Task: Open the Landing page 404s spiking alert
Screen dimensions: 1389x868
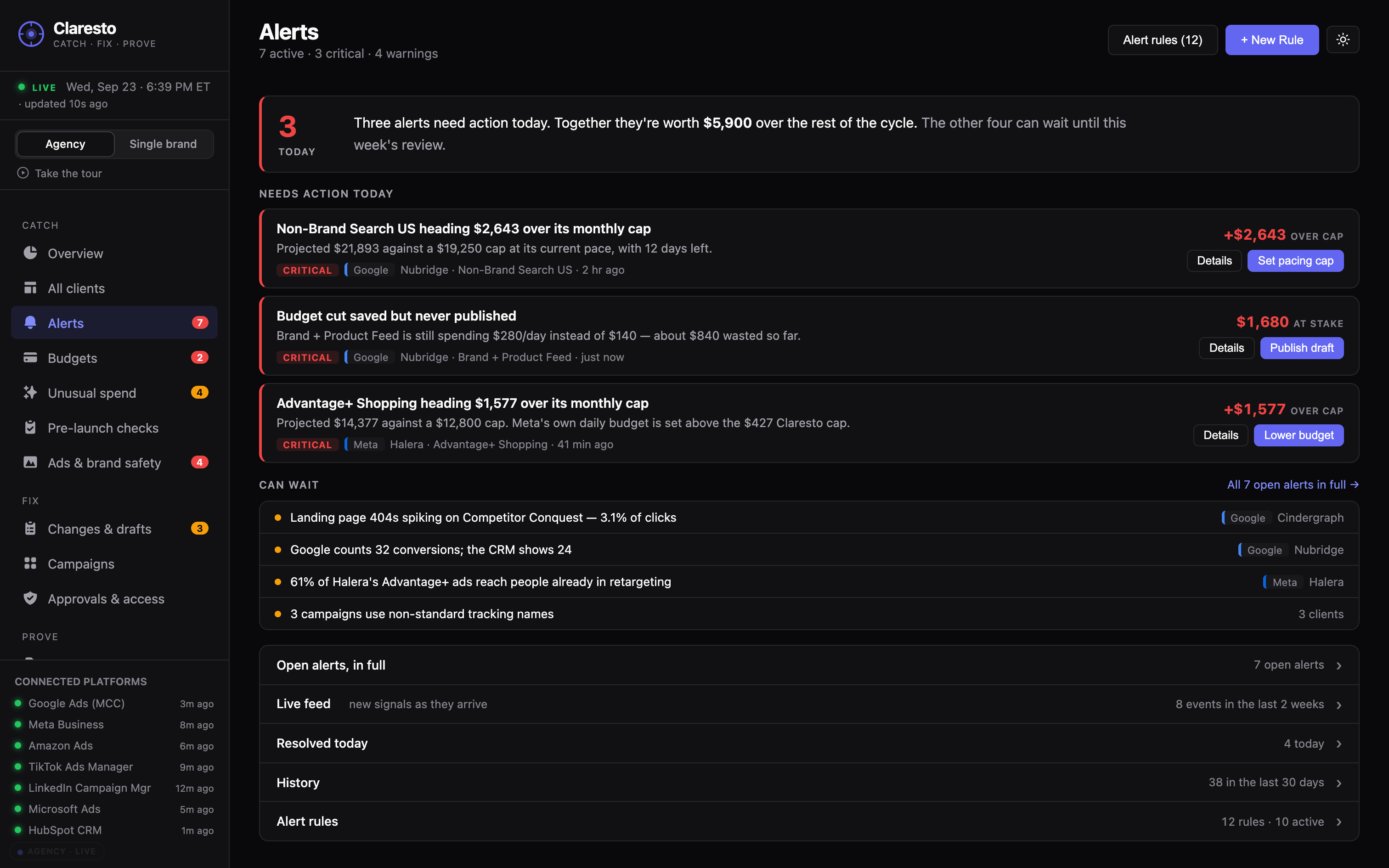Action: [x=809, y=517]
